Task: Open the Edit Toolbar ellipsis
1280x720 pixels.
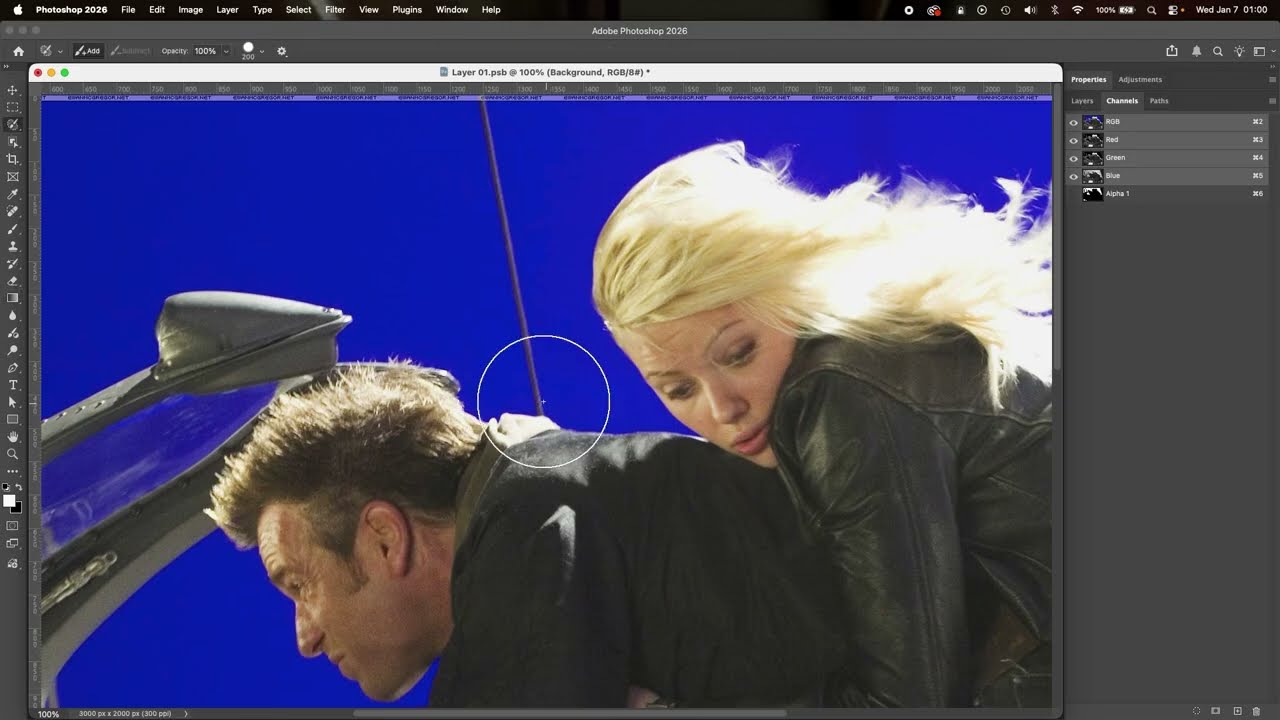Action: pyautogui.click(x=13, y=471)
